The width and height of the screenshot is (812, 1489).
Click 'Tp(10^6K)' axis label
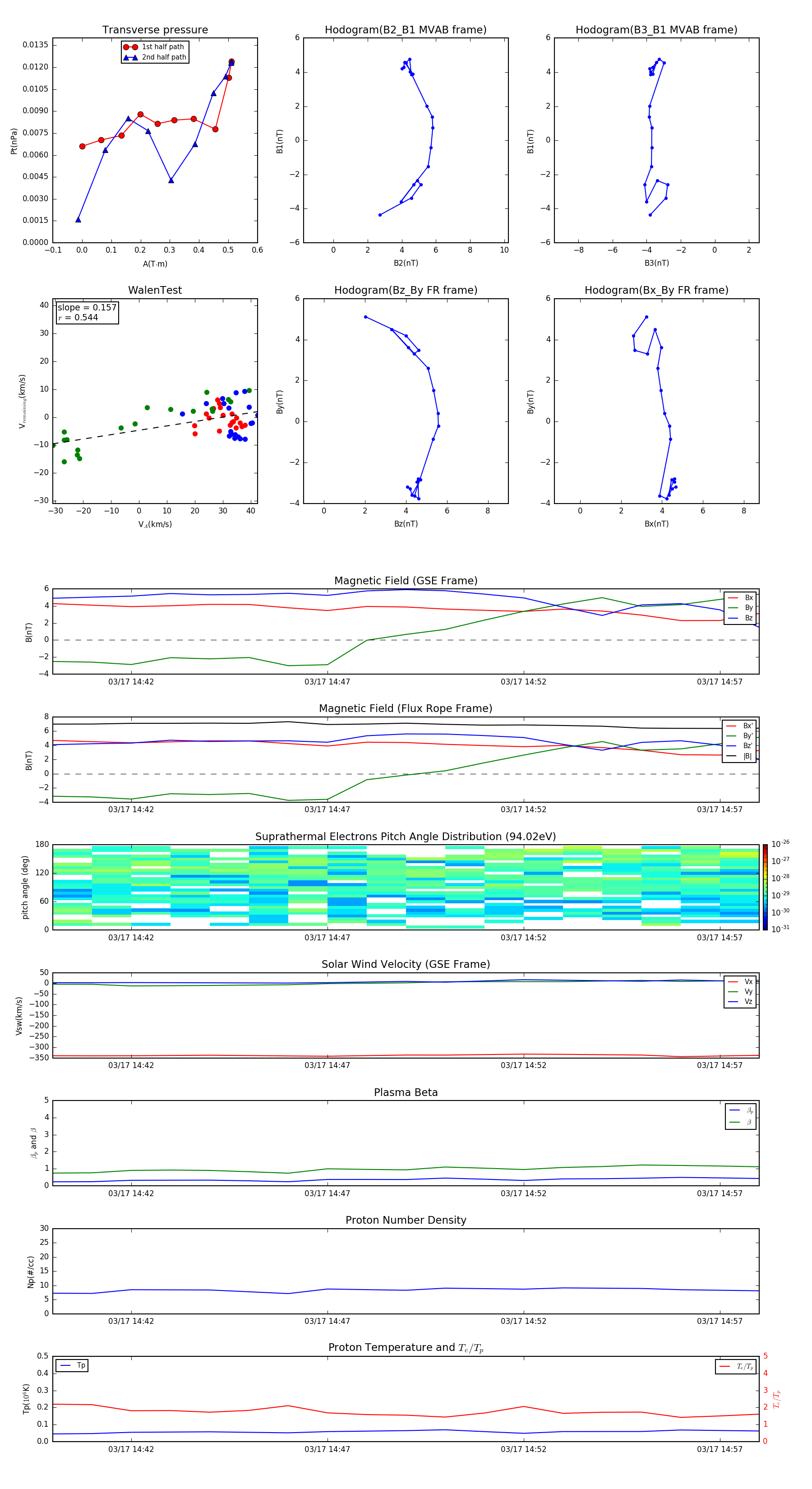26,1399
